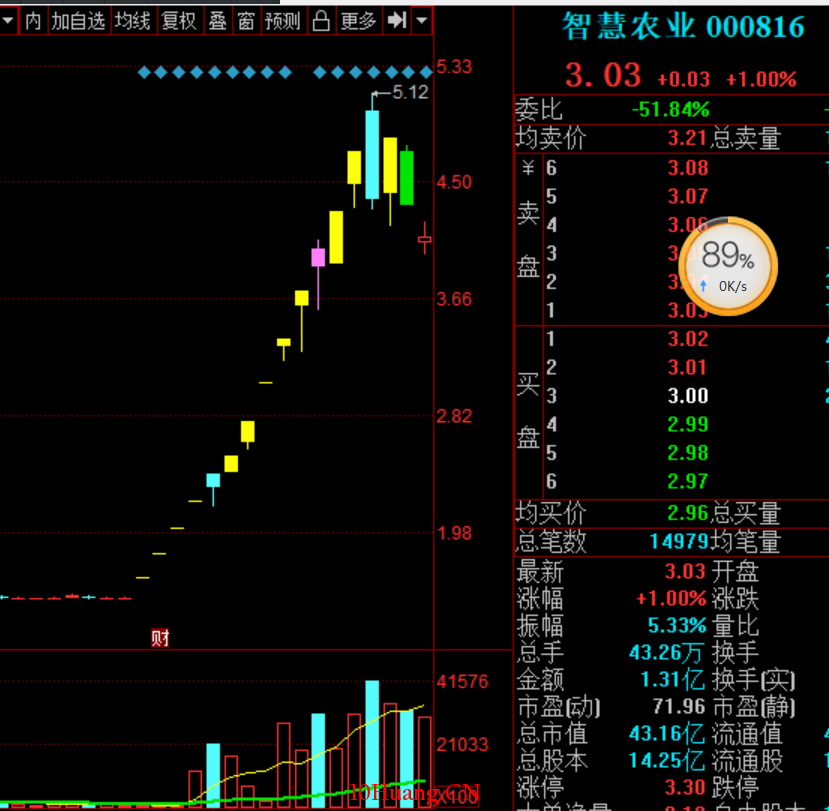Select buy level 2 price 3.01
The height and width of the screenshot is (811, 829).
[687, 367]
